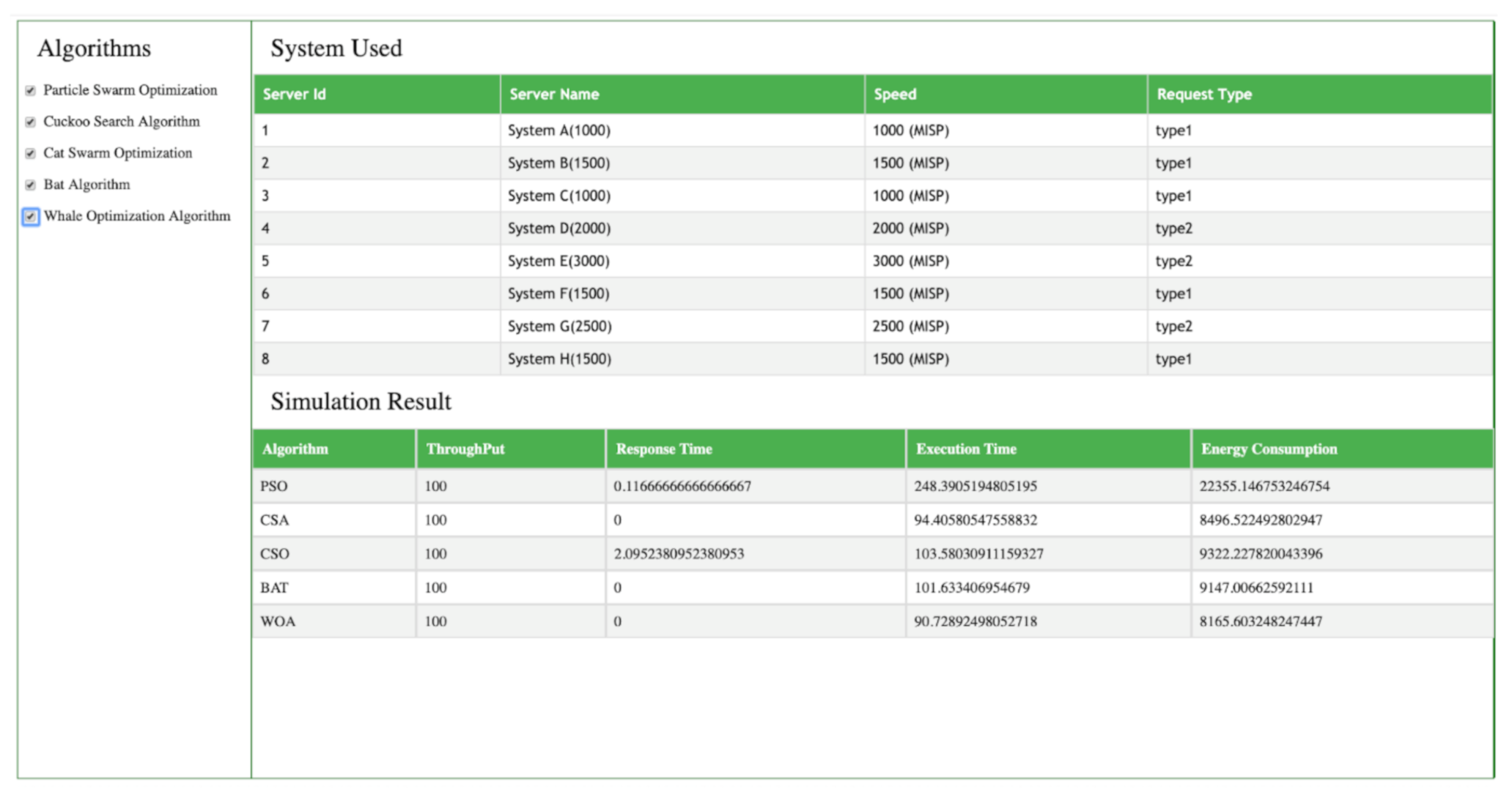
Task: Disable the Cat Swarm Optimization checkbox
Action: [x=30, y=154]
